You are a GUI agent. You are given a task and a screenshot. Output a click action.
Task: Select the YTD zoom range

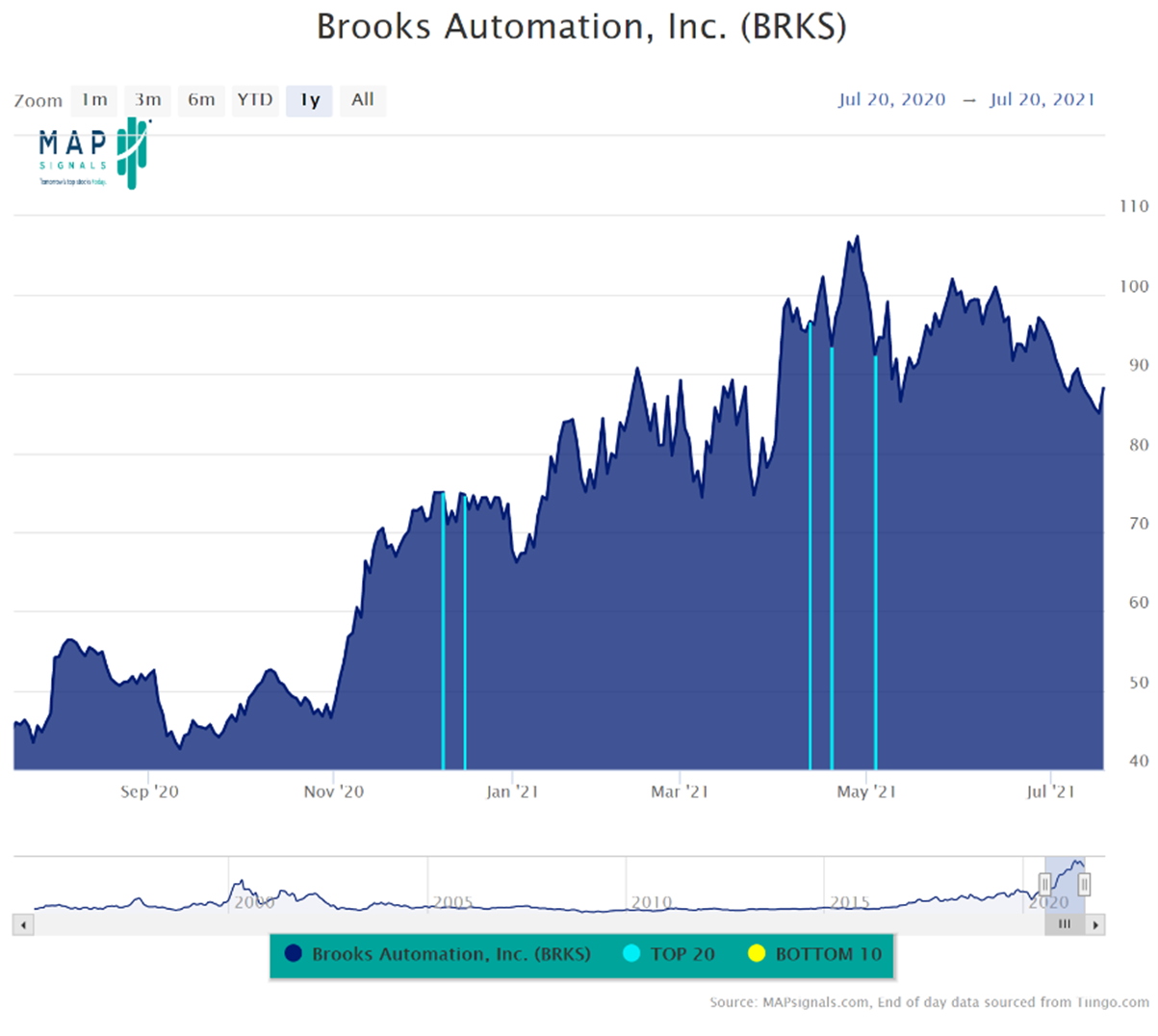tap(255, 100)
